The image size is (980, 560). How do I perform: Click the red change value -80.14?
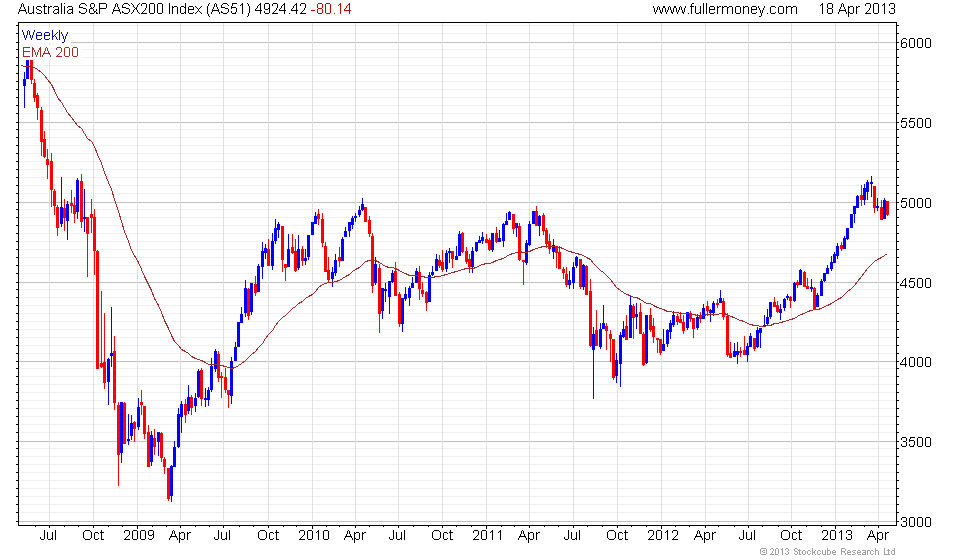[x=331, y=9]
